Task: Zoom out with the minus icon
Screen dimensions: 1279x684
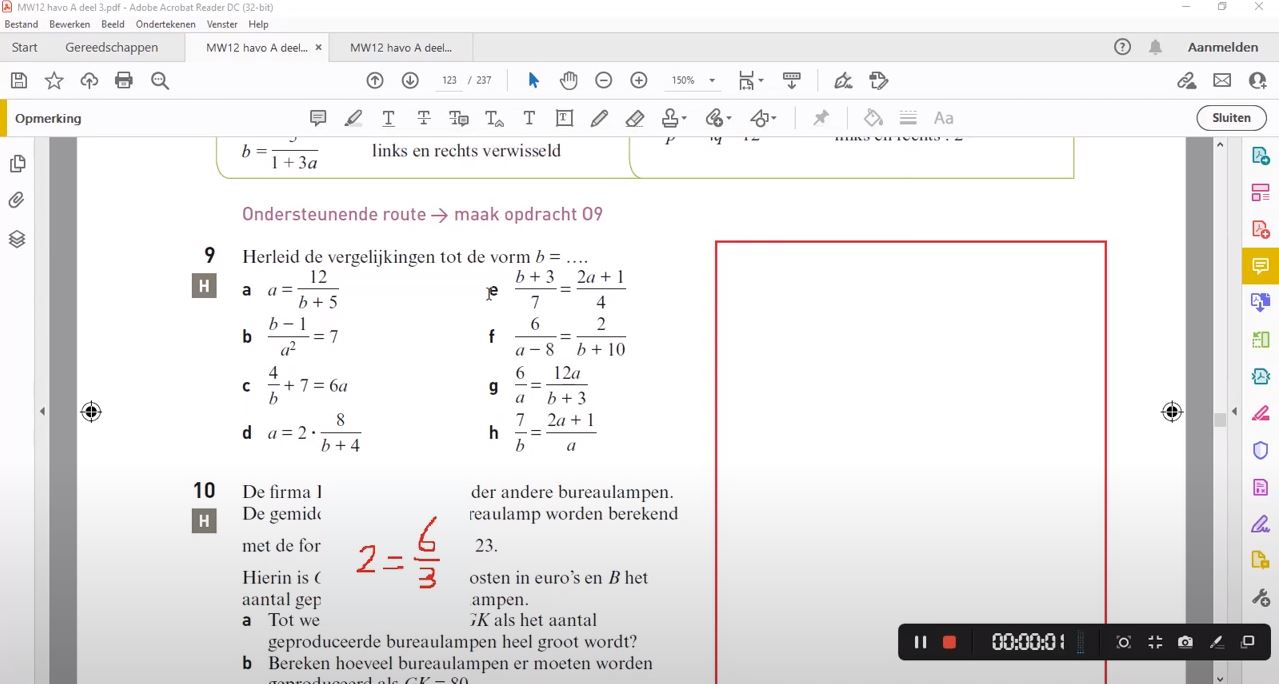Action: (x=604, y=81)
